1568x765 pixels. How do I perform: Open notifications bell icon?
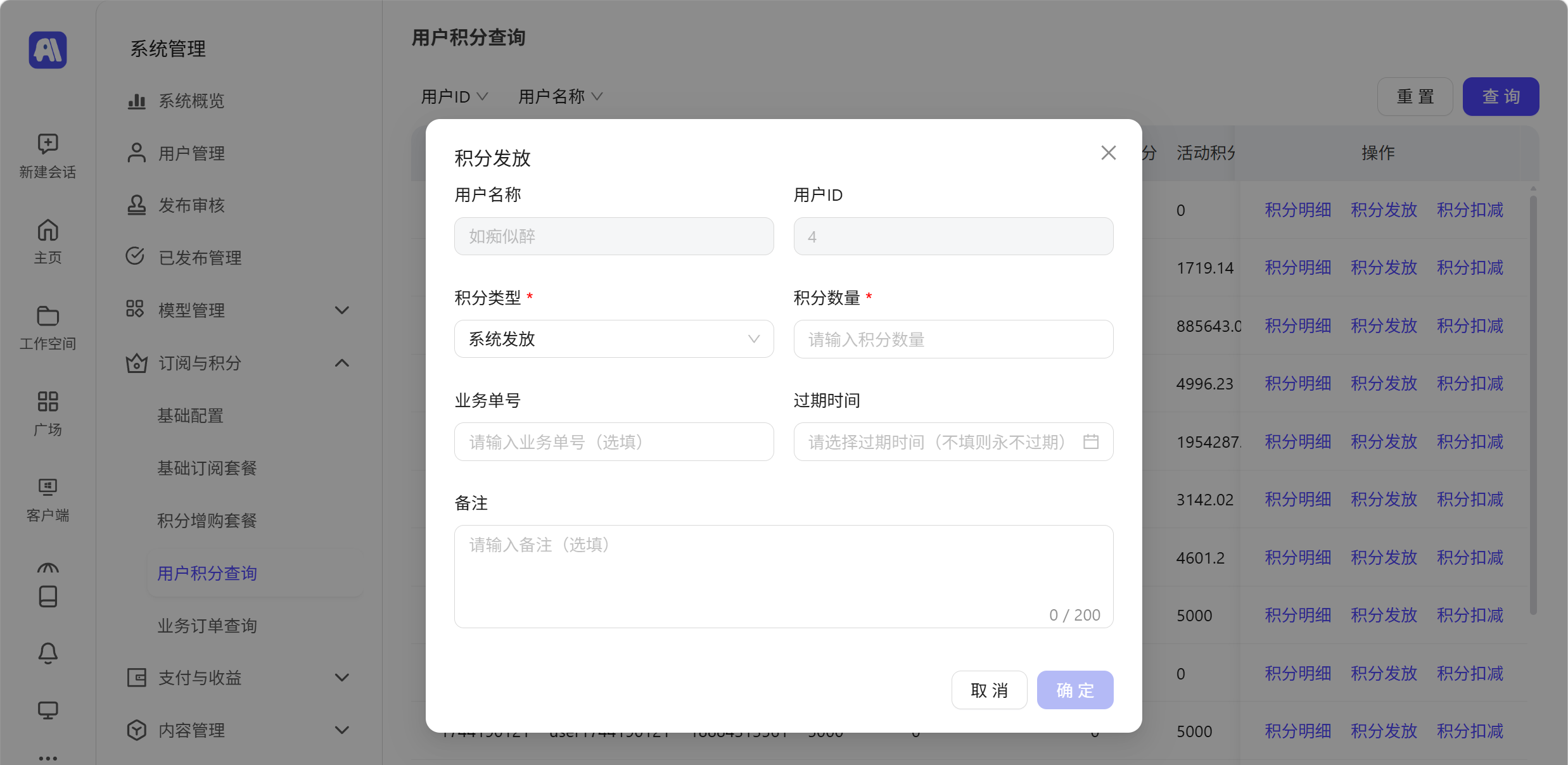click(48, 653)
